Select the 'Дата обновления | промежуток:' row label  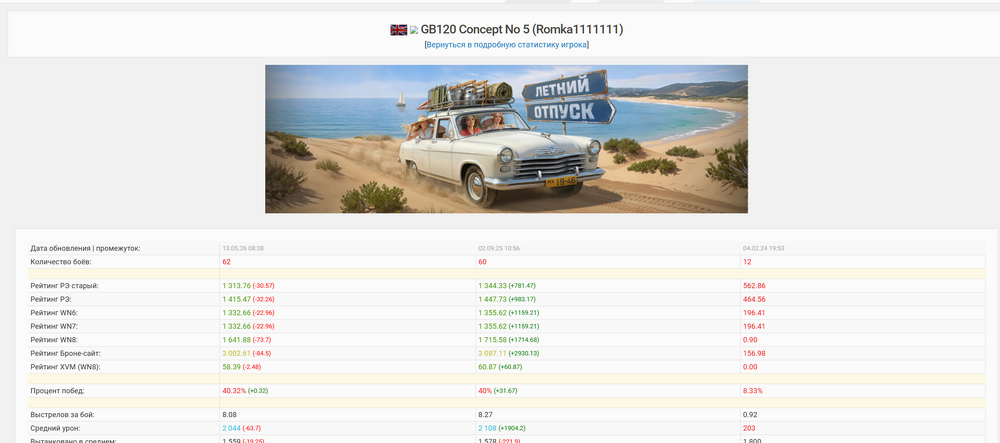(85, 249)
